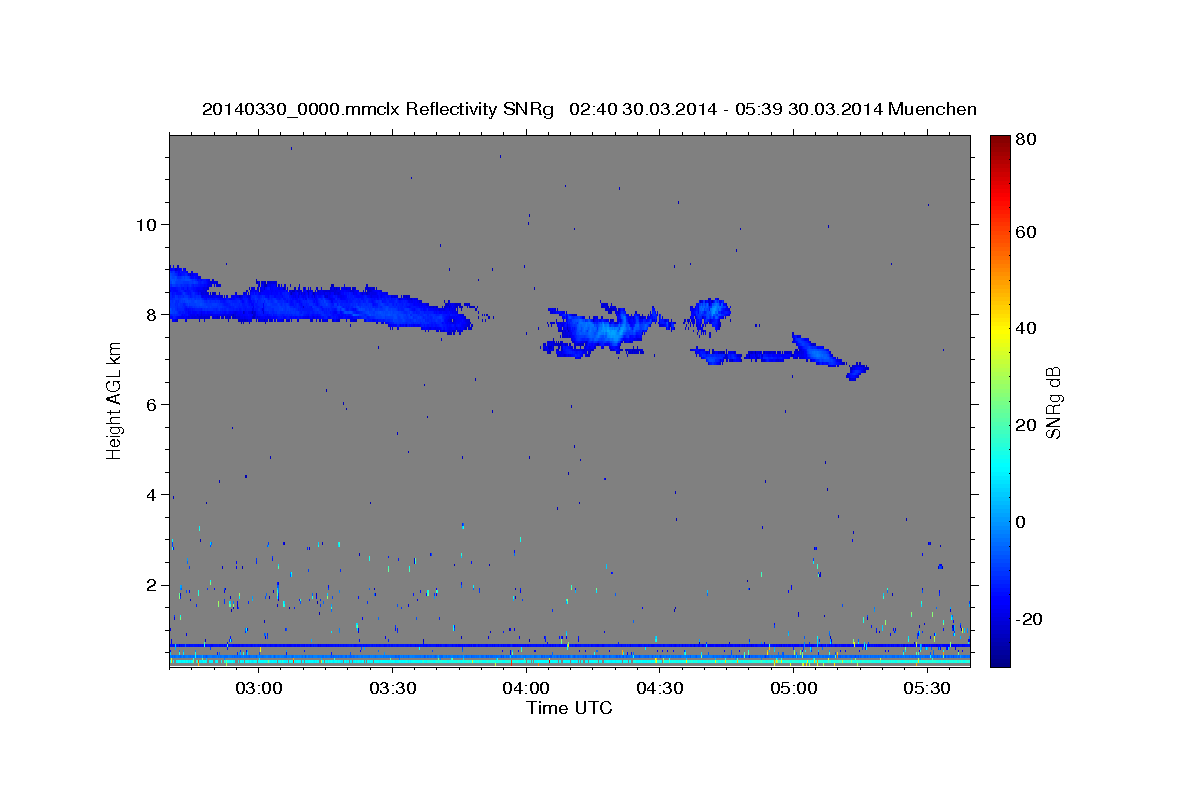Image resolution: width=1200 pixels, height=800 pixels.
Task: Click the 03:30 time tick label
Action: 392,689
